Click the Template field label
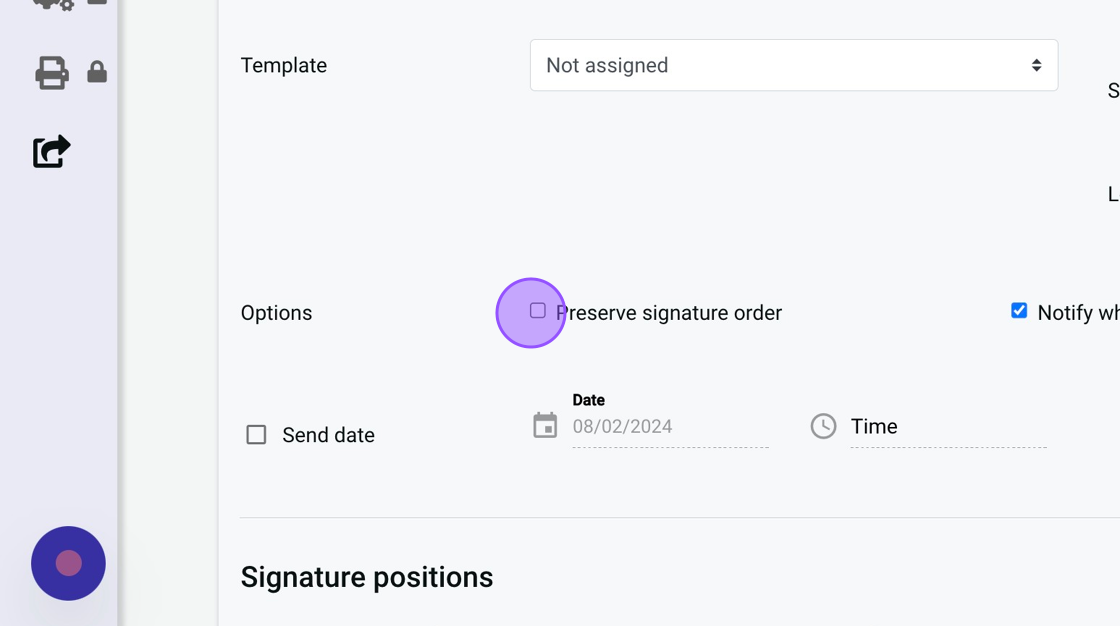 click(283, 66)
